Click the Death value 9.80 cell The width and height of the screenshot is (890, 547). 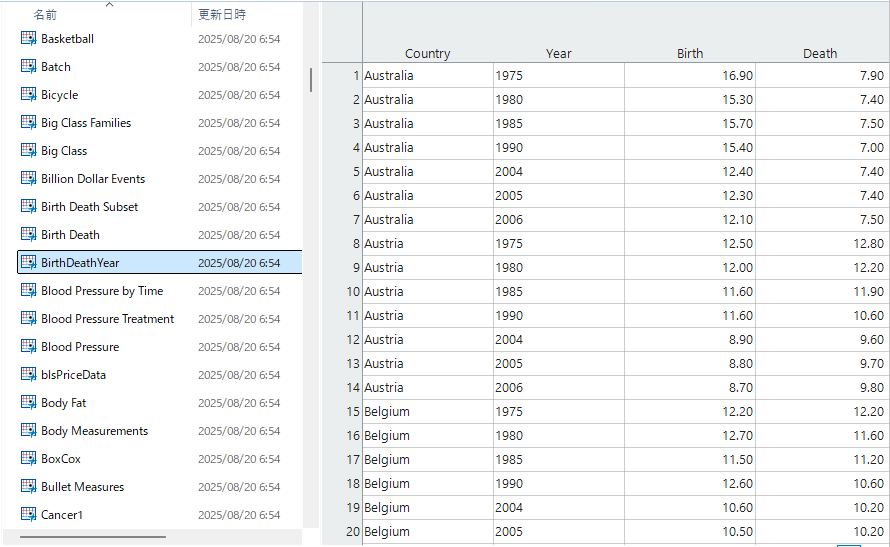[x=821, y=388]
